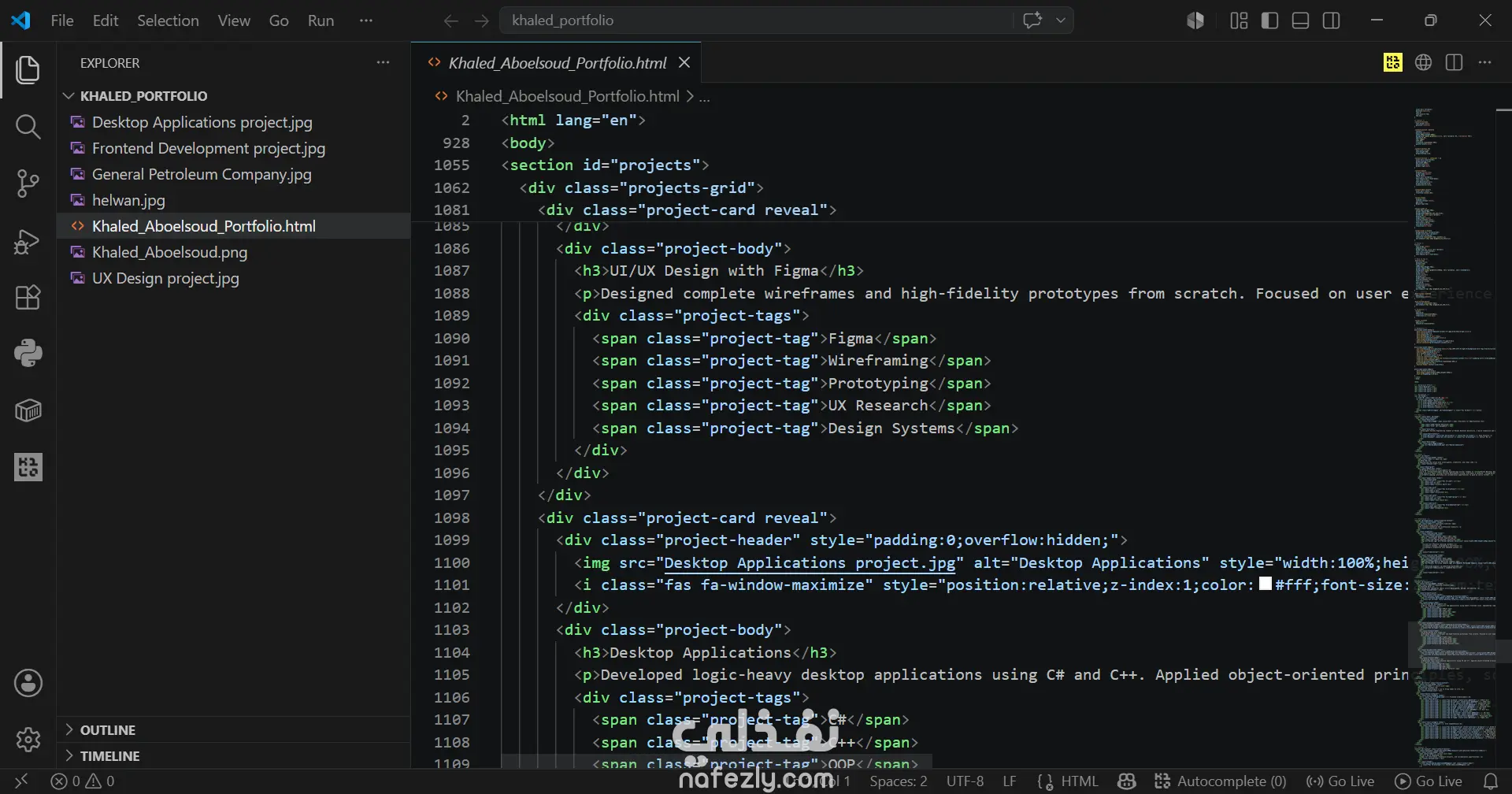The width and height of the screenshot is (1512, 794).
Task: Click the Copilot status bar icon
Action: click(x=1126, y=781)
